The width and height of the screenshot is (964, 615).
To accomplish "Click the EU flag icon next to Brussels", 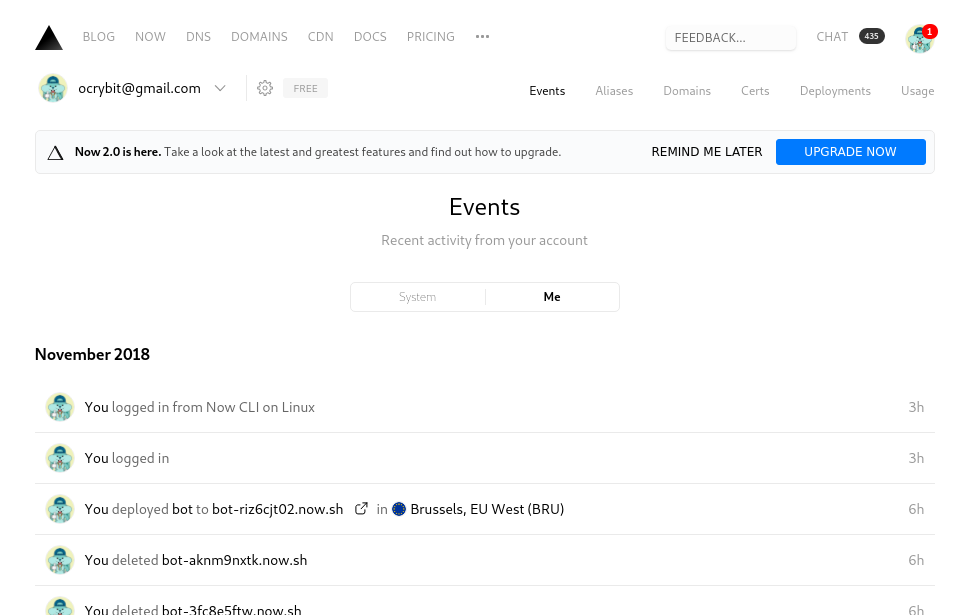I will 399,509.
